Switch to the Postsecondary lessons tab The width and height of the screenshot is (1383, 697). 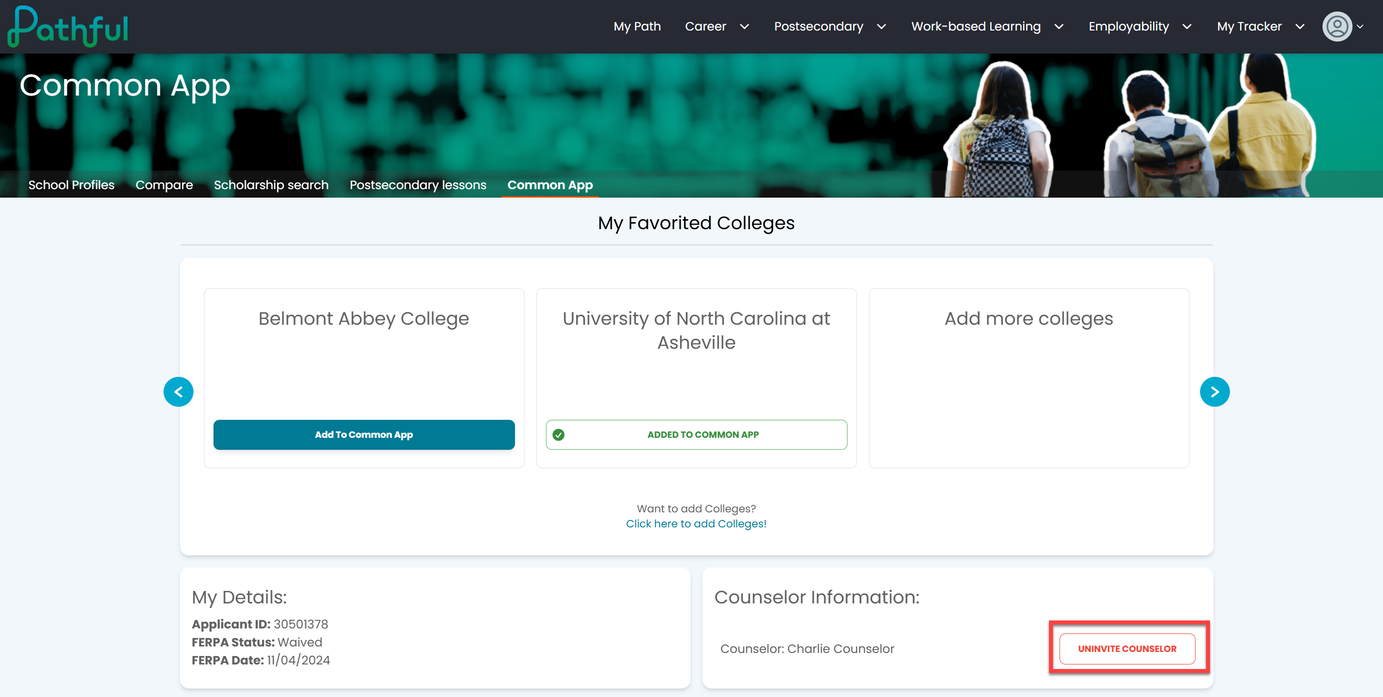pyautogui.click(x=418, y=185)
